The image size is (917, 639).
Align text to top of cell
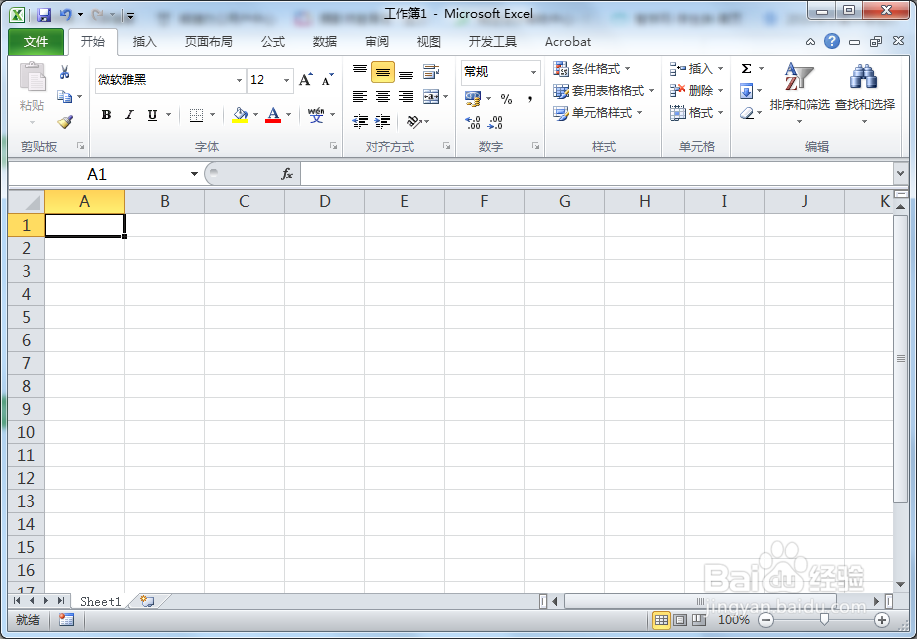point(360,72)
